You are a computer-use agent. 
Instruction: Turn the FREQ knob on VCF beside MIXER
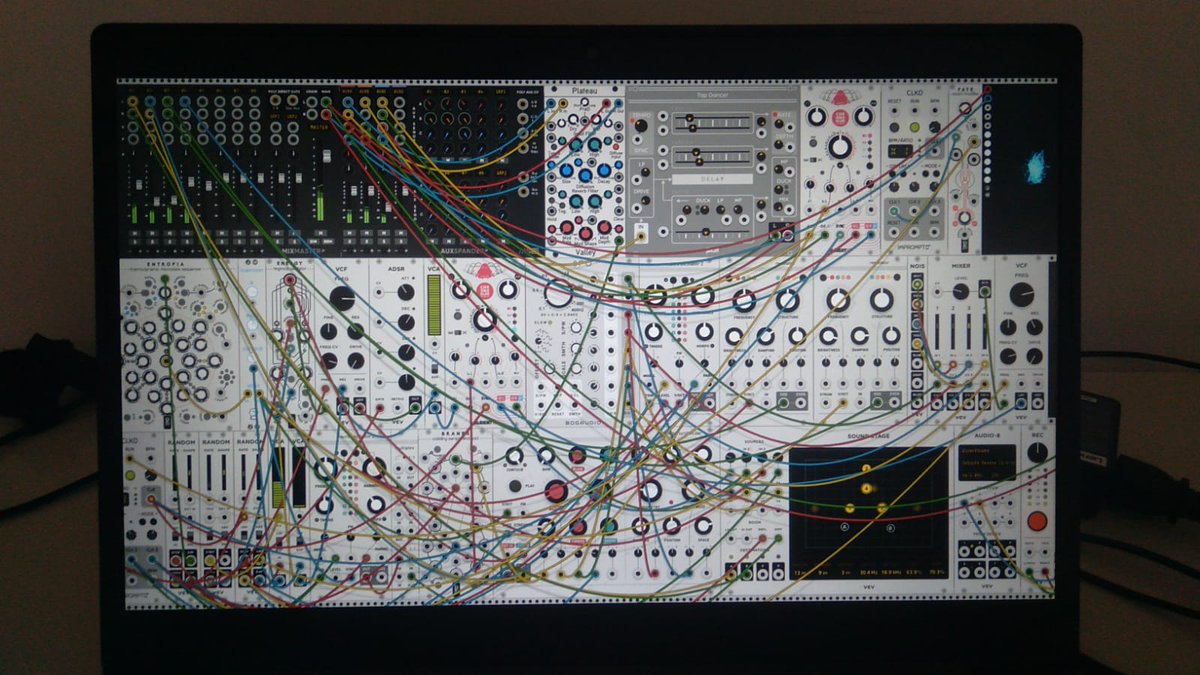click(1021, 294)
